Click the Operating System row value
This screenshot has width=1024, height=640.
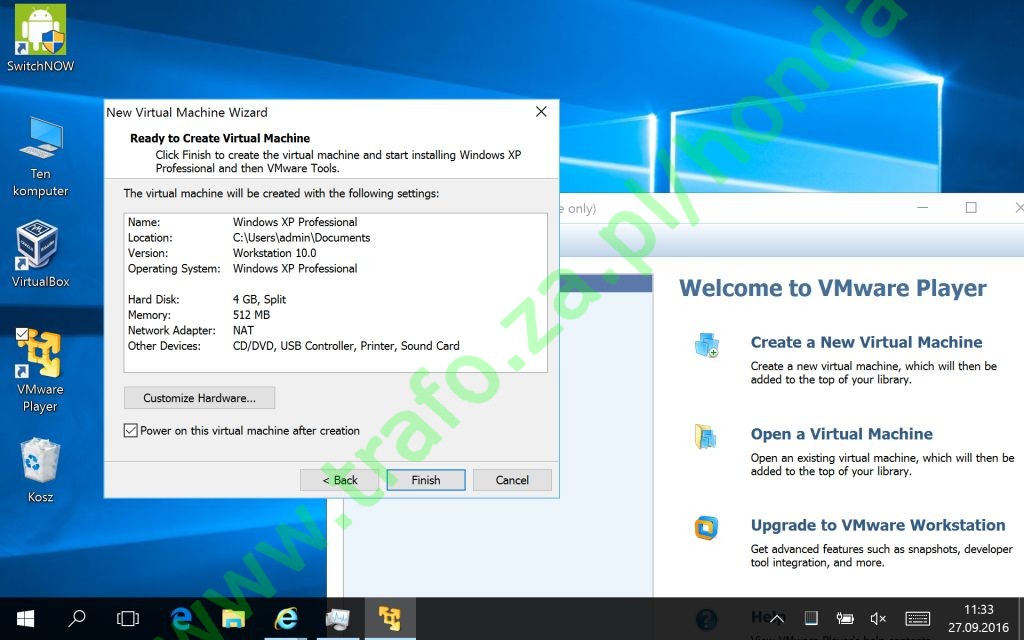[x=295, y=268]
